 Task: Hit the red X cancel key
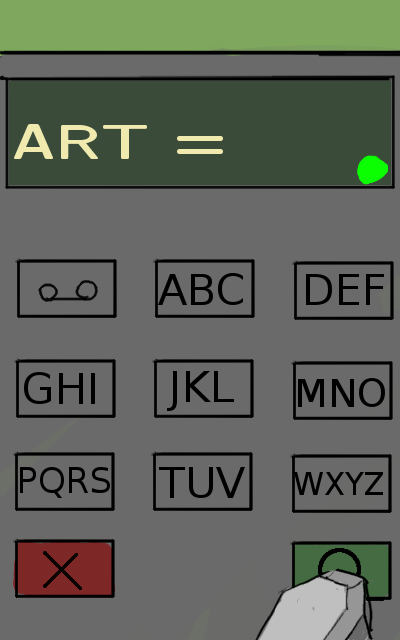point(64,569)
